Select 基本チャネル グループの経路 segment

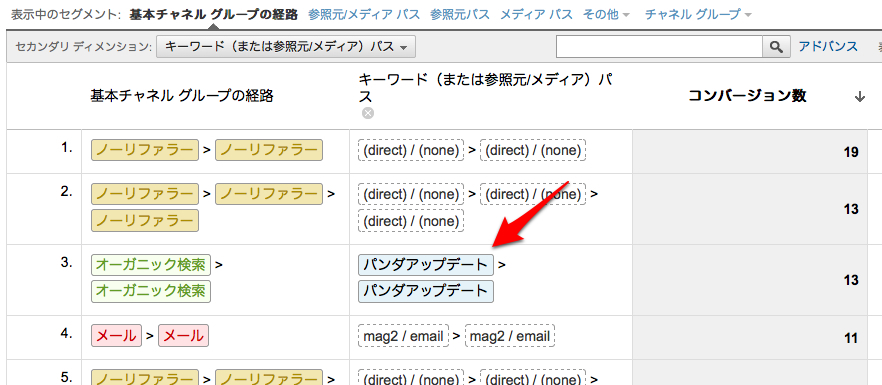tap(214, 15)
